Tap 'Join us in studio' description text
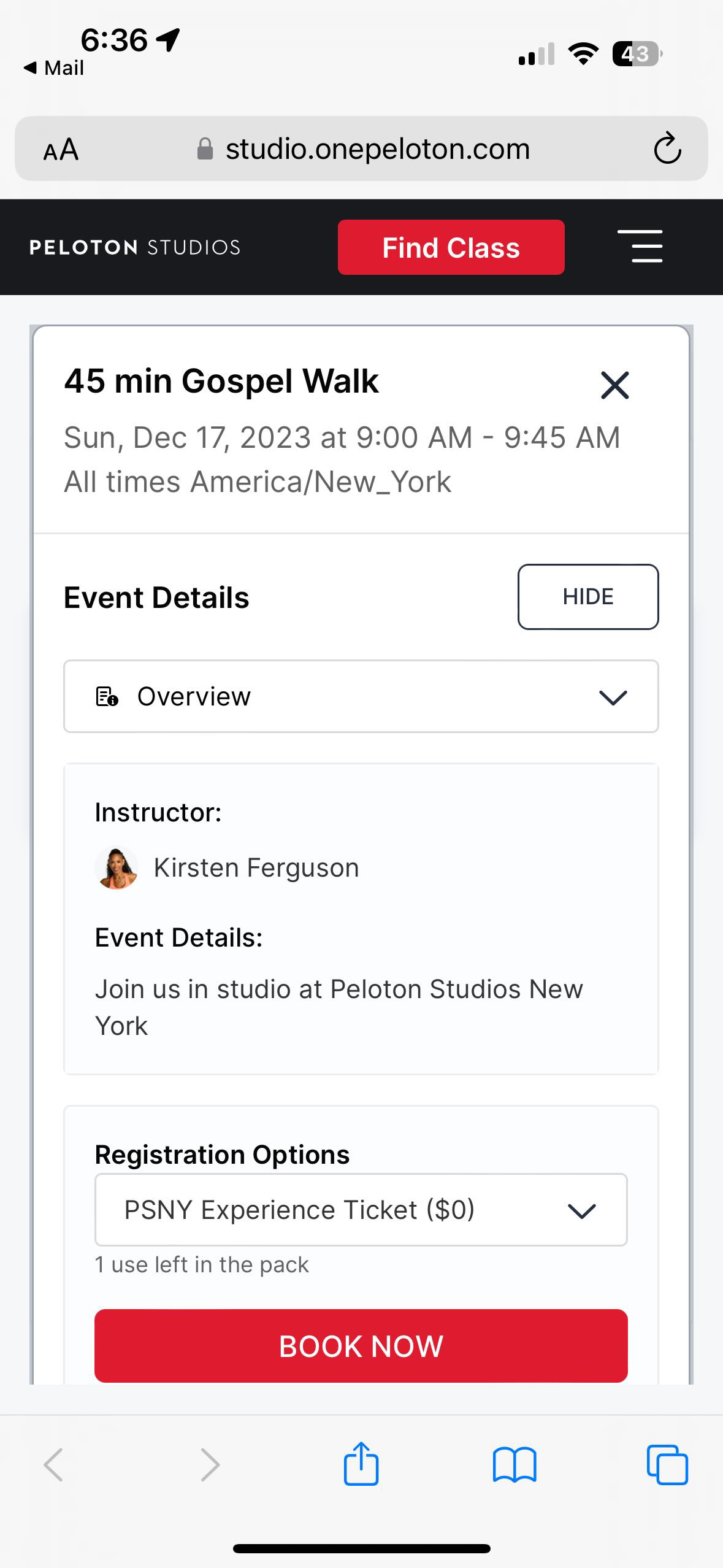 [x=339, y=1007]
